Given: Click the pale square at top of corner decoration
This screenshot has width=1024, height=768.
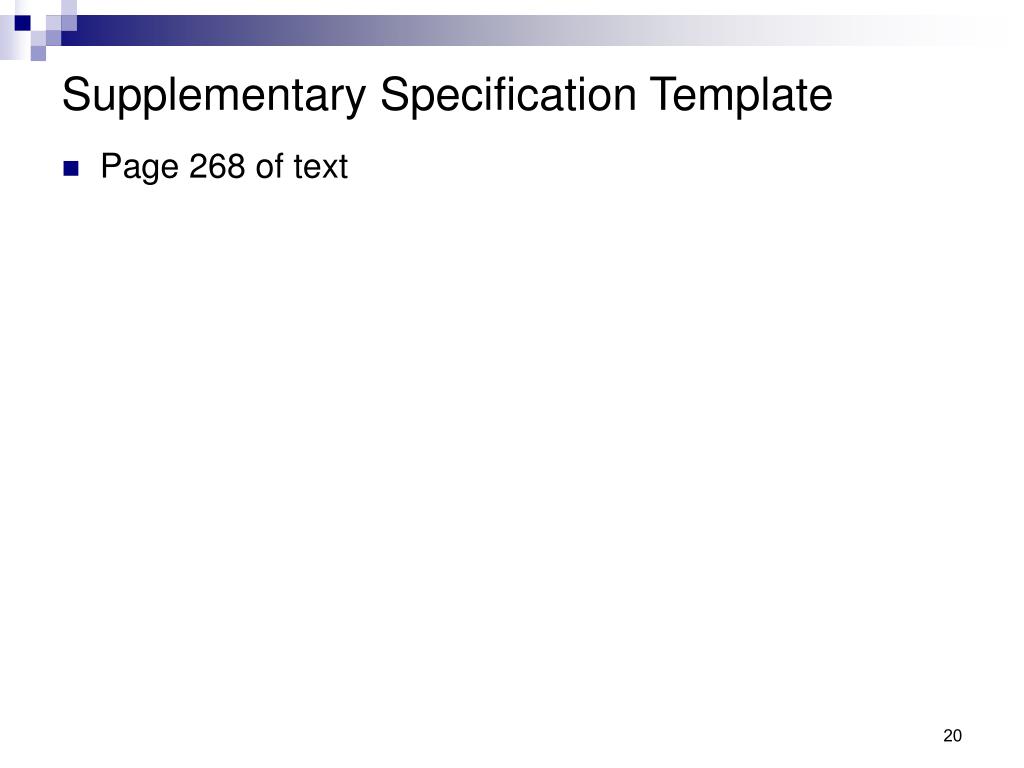Looking at the screenshot, I should (69, 8).
